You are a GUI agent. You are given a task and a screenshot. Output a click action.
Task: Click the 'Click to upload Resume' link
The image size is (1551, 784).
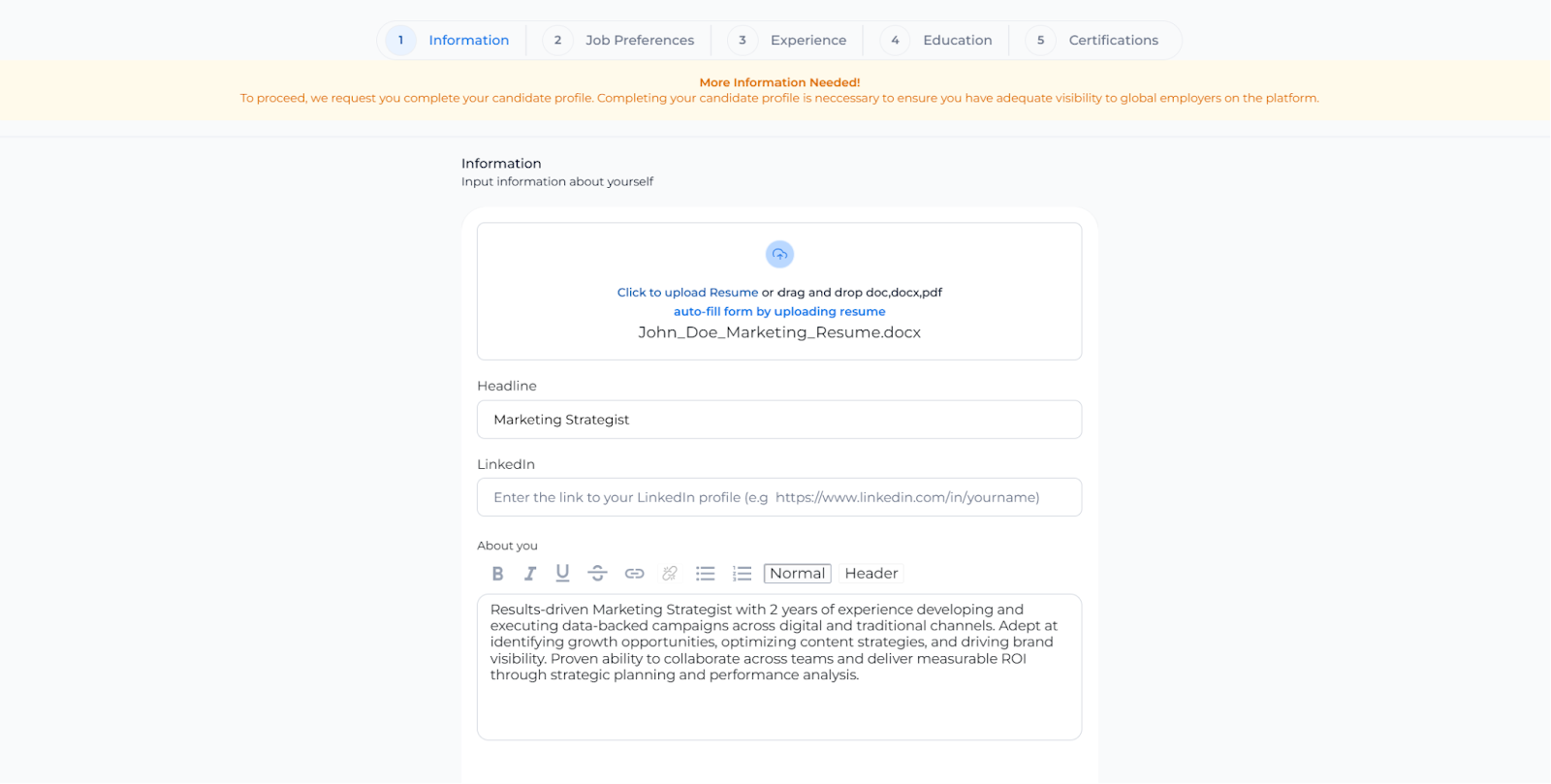[x=687, y=293]
